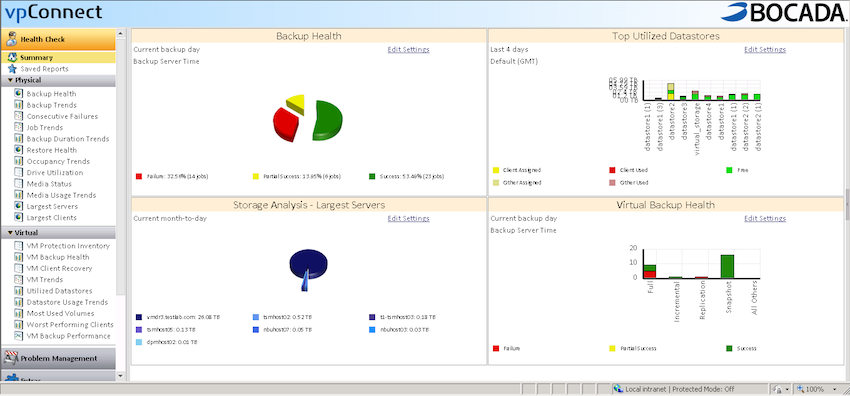Click the Job Trends icon
This screenshot has height=396, width=850.
pyautogui.click(x=18, y=128)
